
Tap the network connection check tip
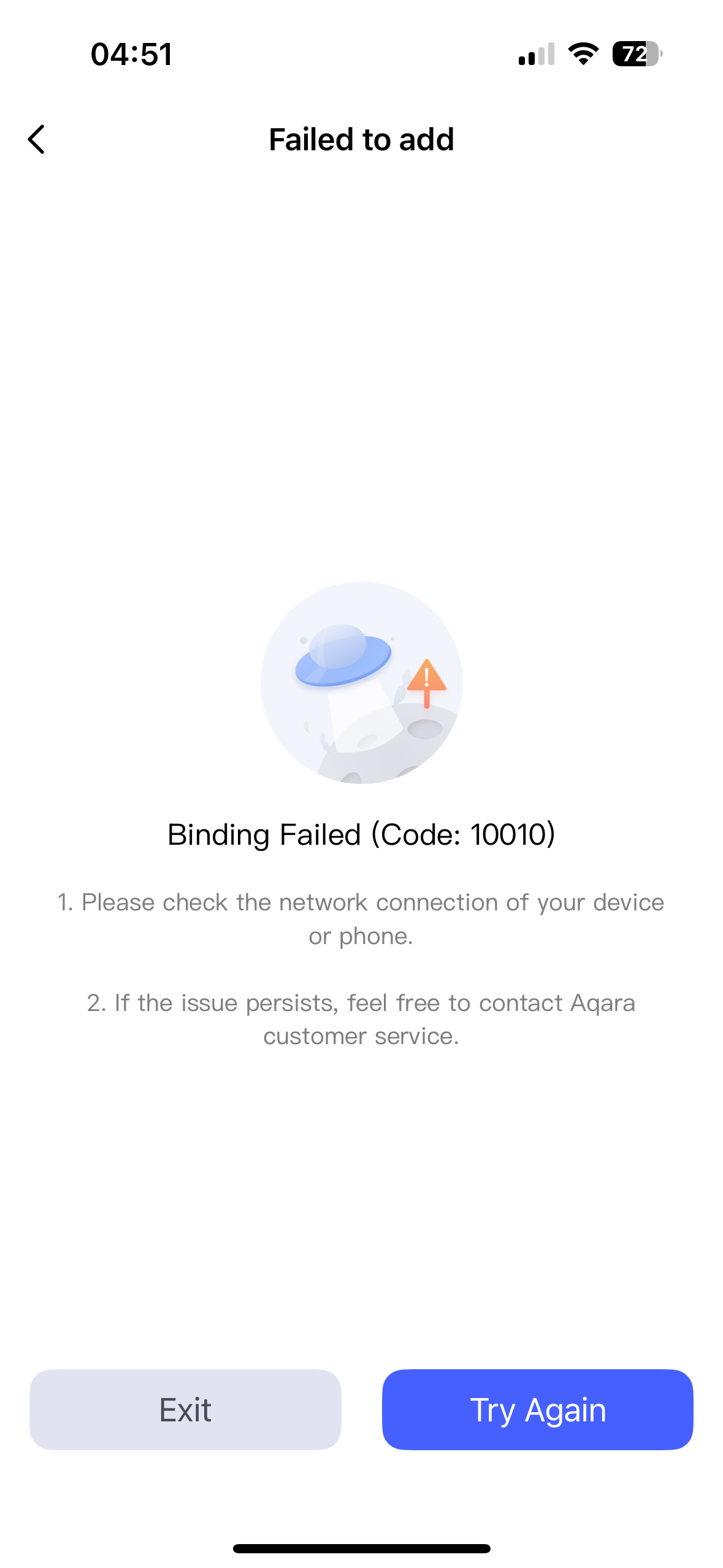361,902
